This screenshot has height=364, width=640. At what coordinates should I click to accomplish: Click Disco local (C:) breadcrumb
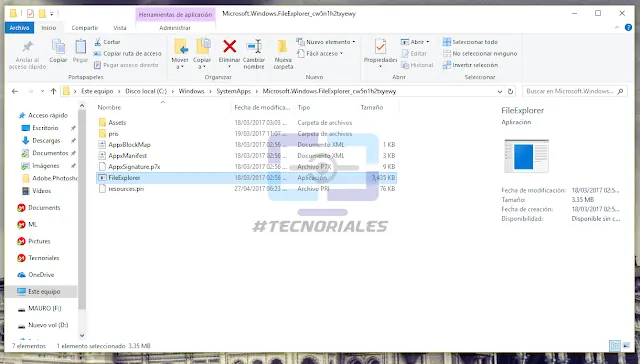click(146, 91)
